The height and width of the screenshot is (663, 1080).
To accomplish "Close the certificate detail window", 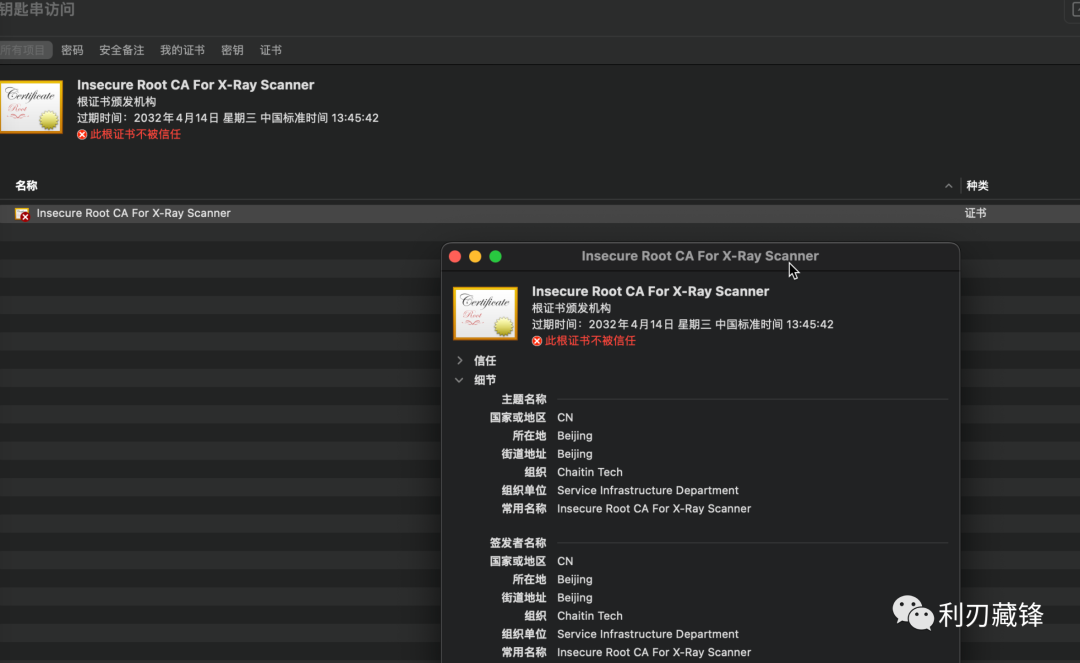I will coord(455,257).
